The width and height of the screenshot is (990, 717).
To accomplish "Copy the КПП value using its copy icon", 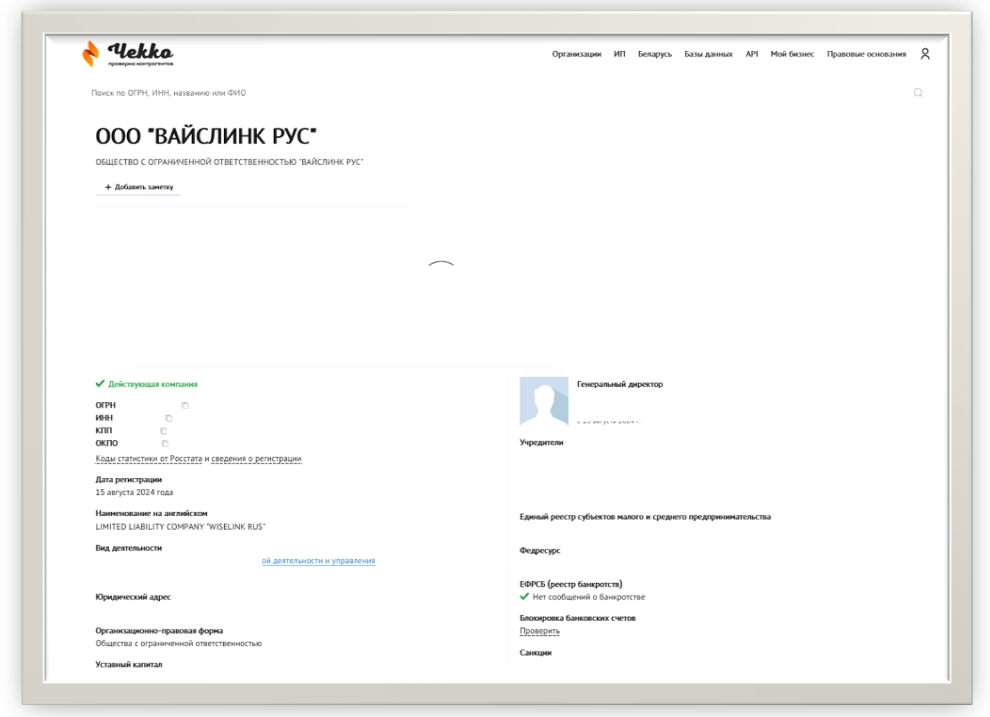I will tap(164, 430).
